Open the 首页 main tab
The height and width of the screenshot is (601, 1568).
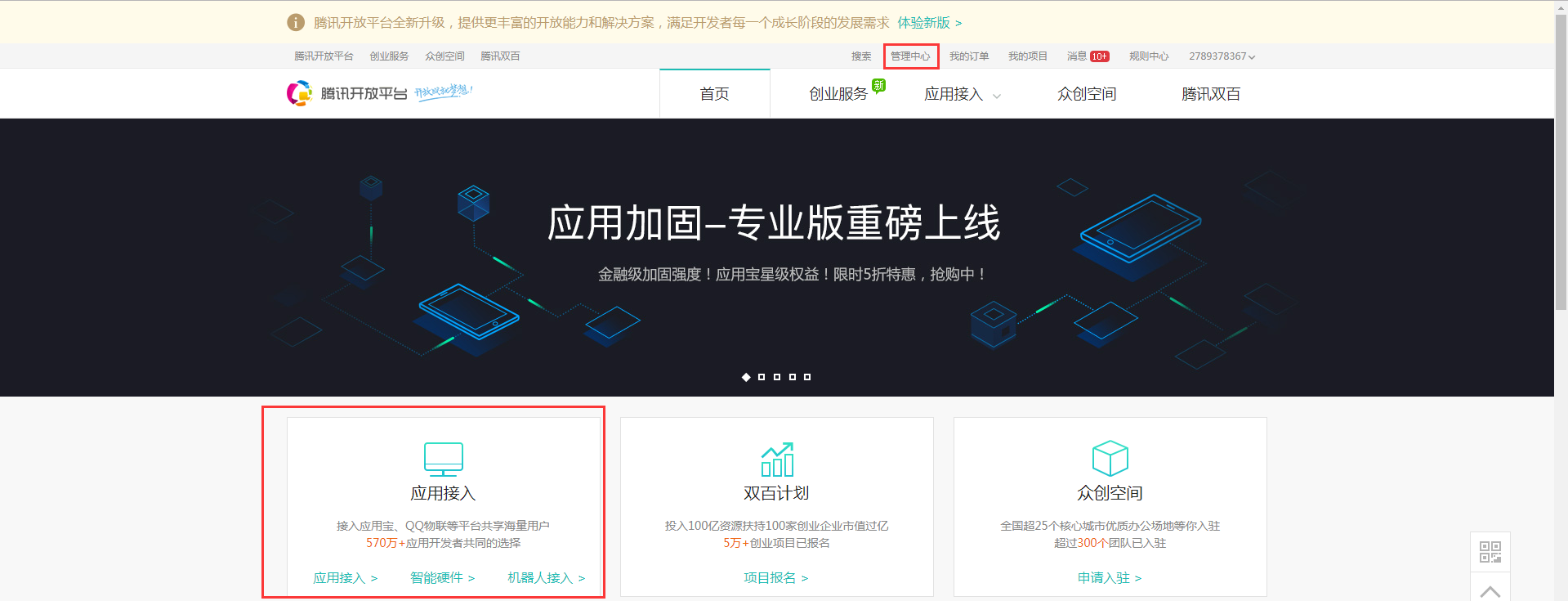pyautogui.click(x=715, y=93)
